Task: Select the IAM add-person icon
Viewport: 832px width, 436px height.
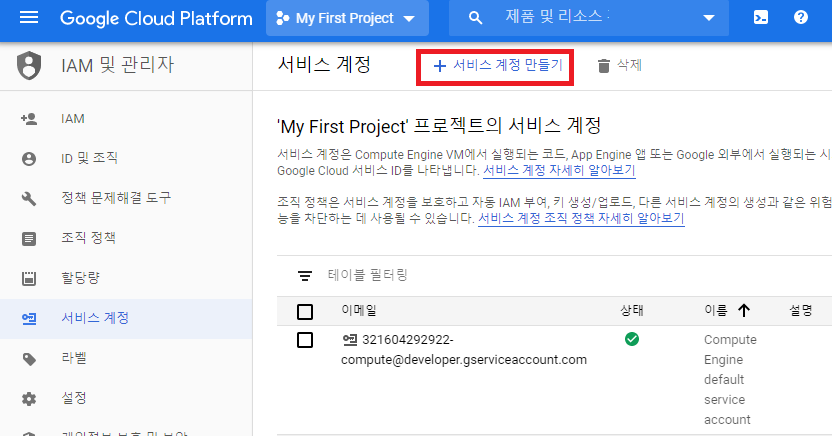Action: 29,119
